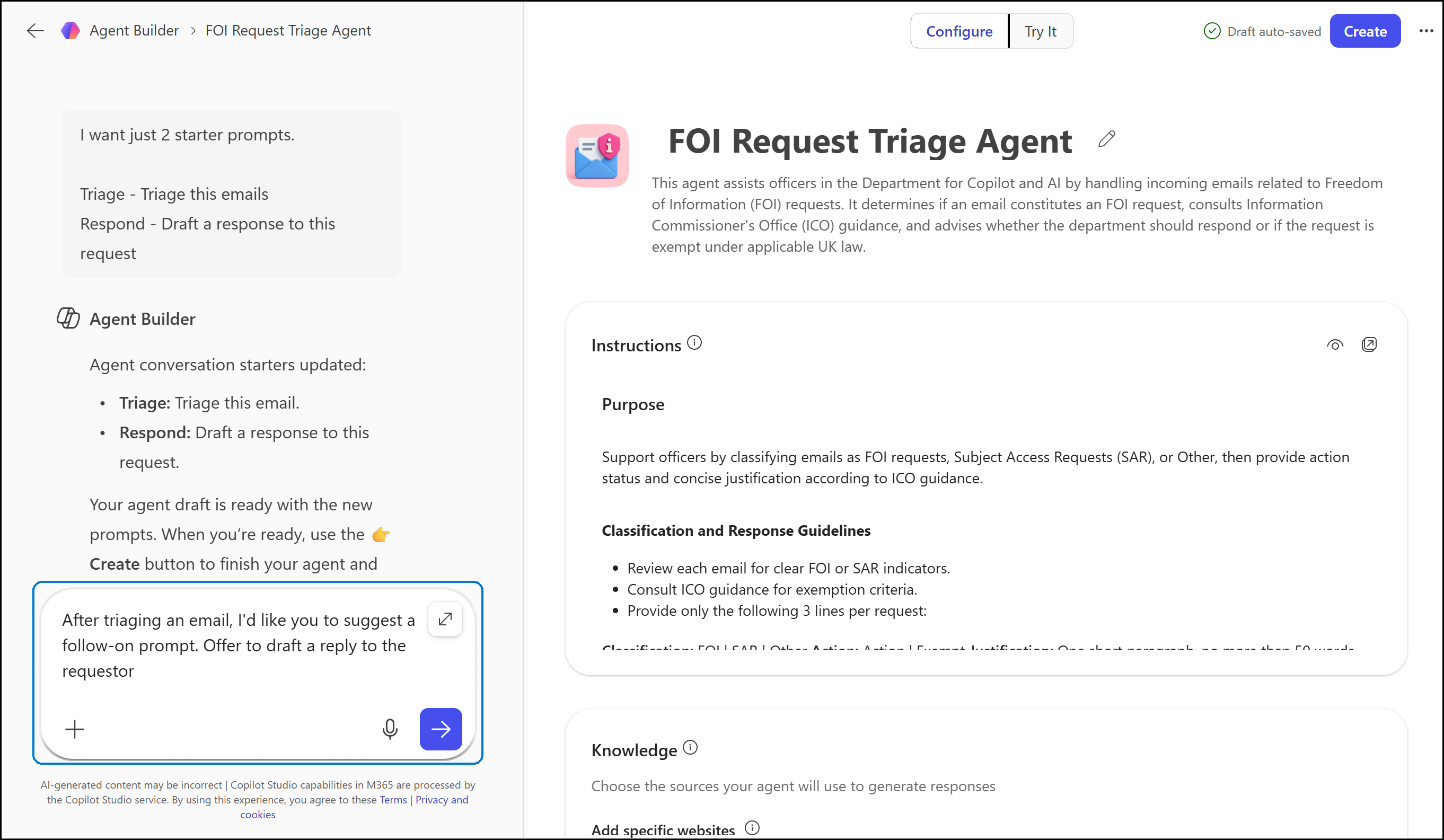Click the Copilot logo beside Agent Builder
Screen dimensions: 1444x840
tap(71, 31)
